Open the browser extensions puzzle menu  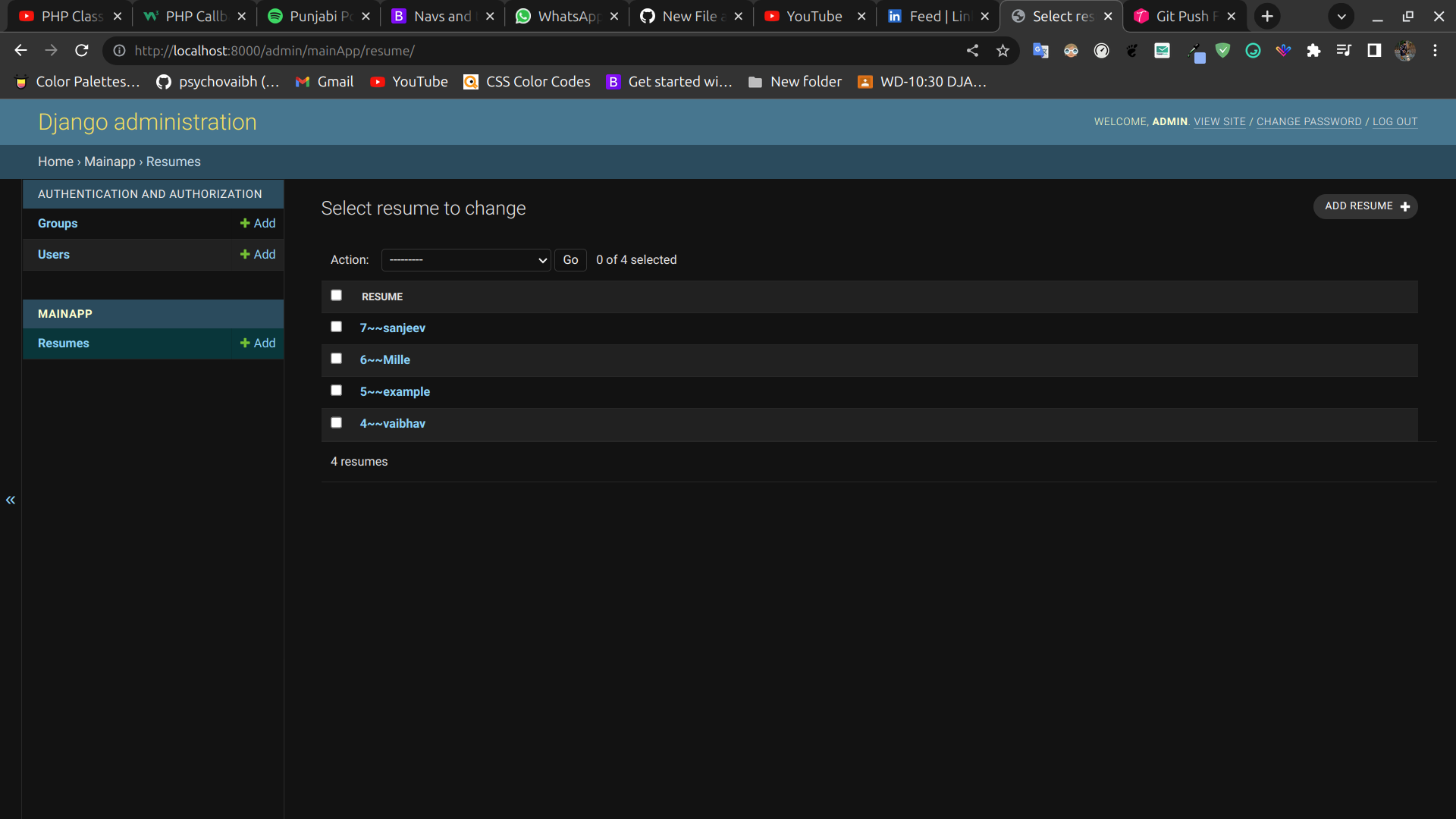click(x=1314, y=50)
